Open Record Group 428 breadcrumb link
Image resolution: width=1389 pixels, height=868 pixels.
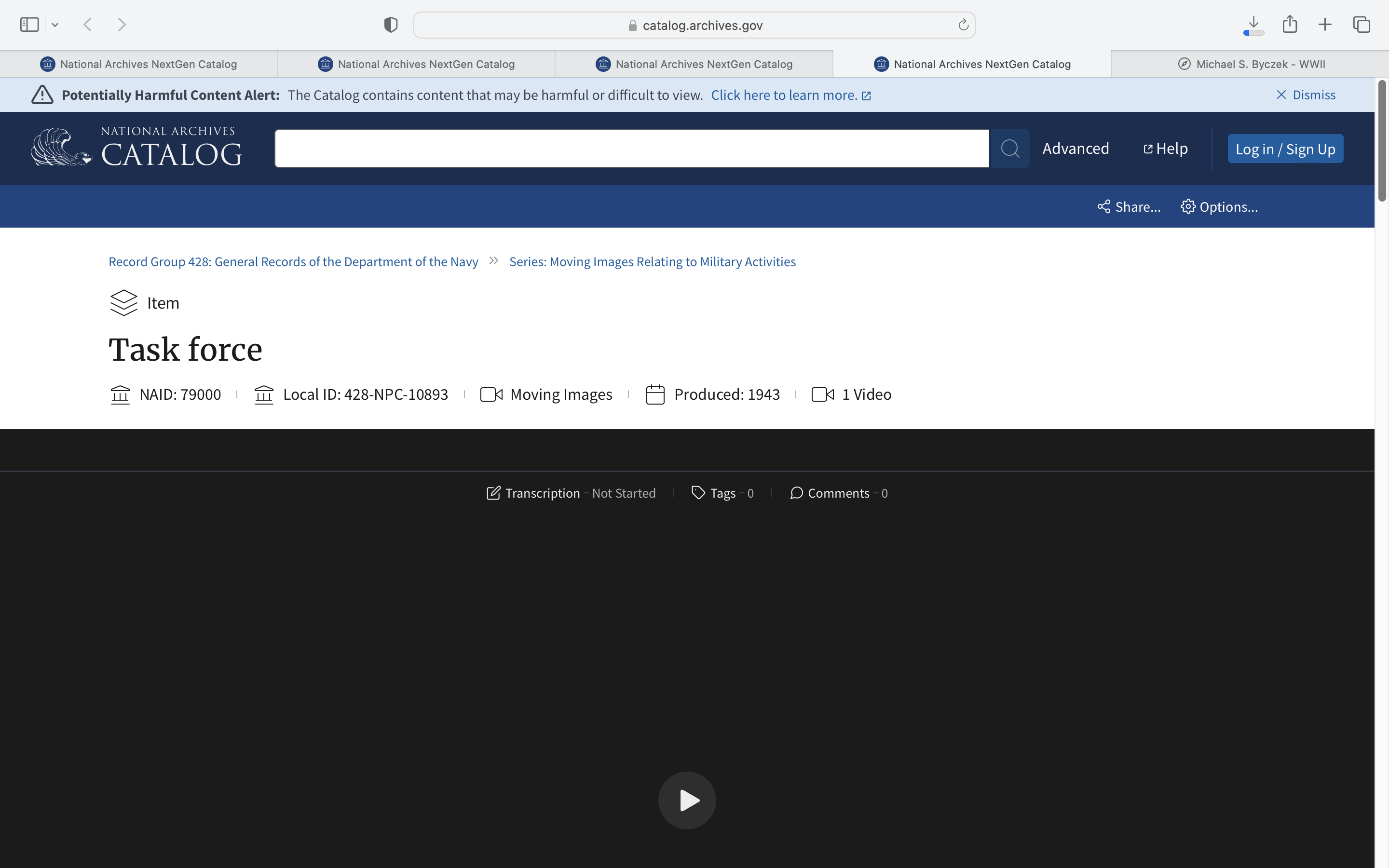point(293,262)
